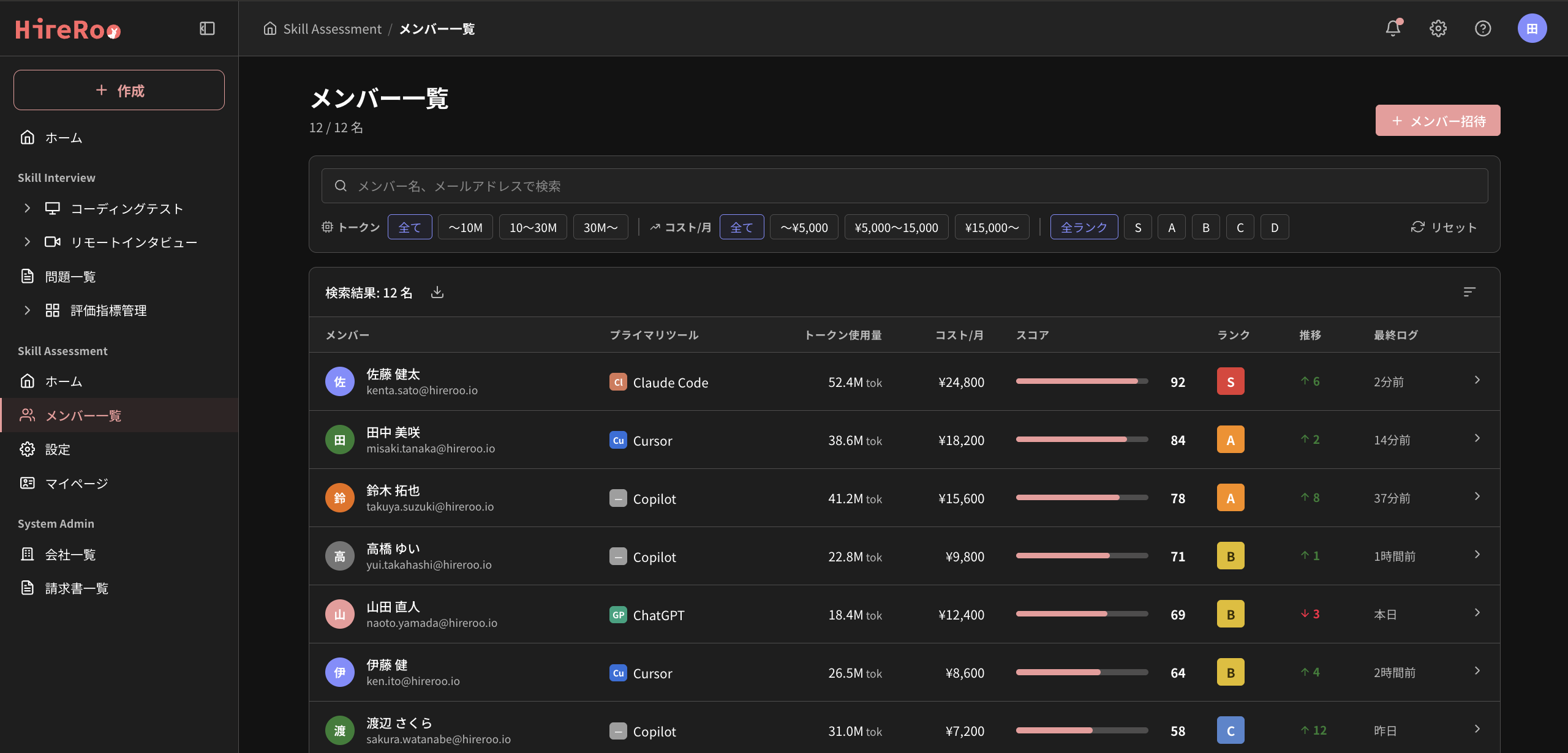Screen dimensions: 1568x753
Task: Click avatar of 伊藤 健
Action: pos(340,672)
